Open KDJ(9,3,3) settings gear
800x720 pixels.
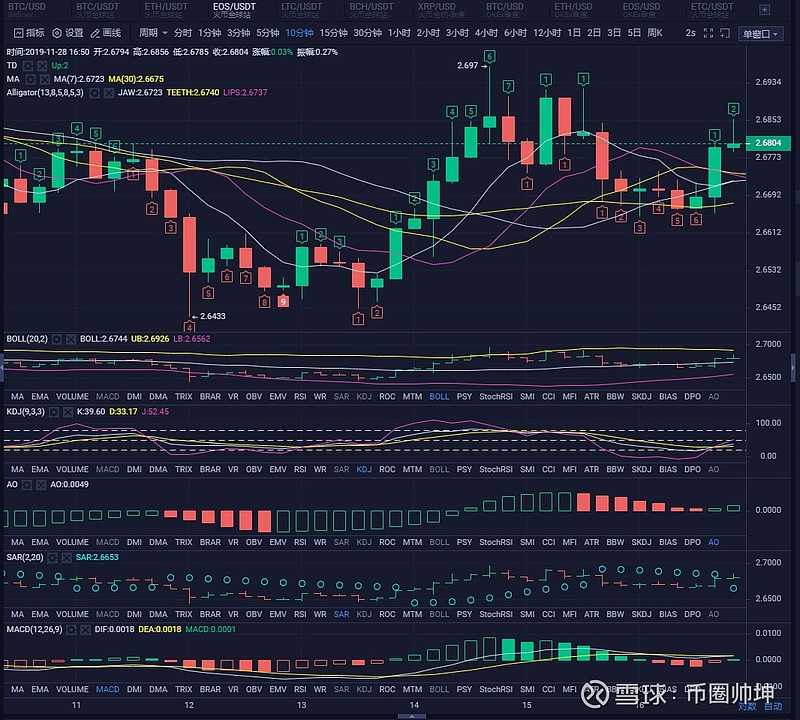pyautogui.click(x=54, y=412)
